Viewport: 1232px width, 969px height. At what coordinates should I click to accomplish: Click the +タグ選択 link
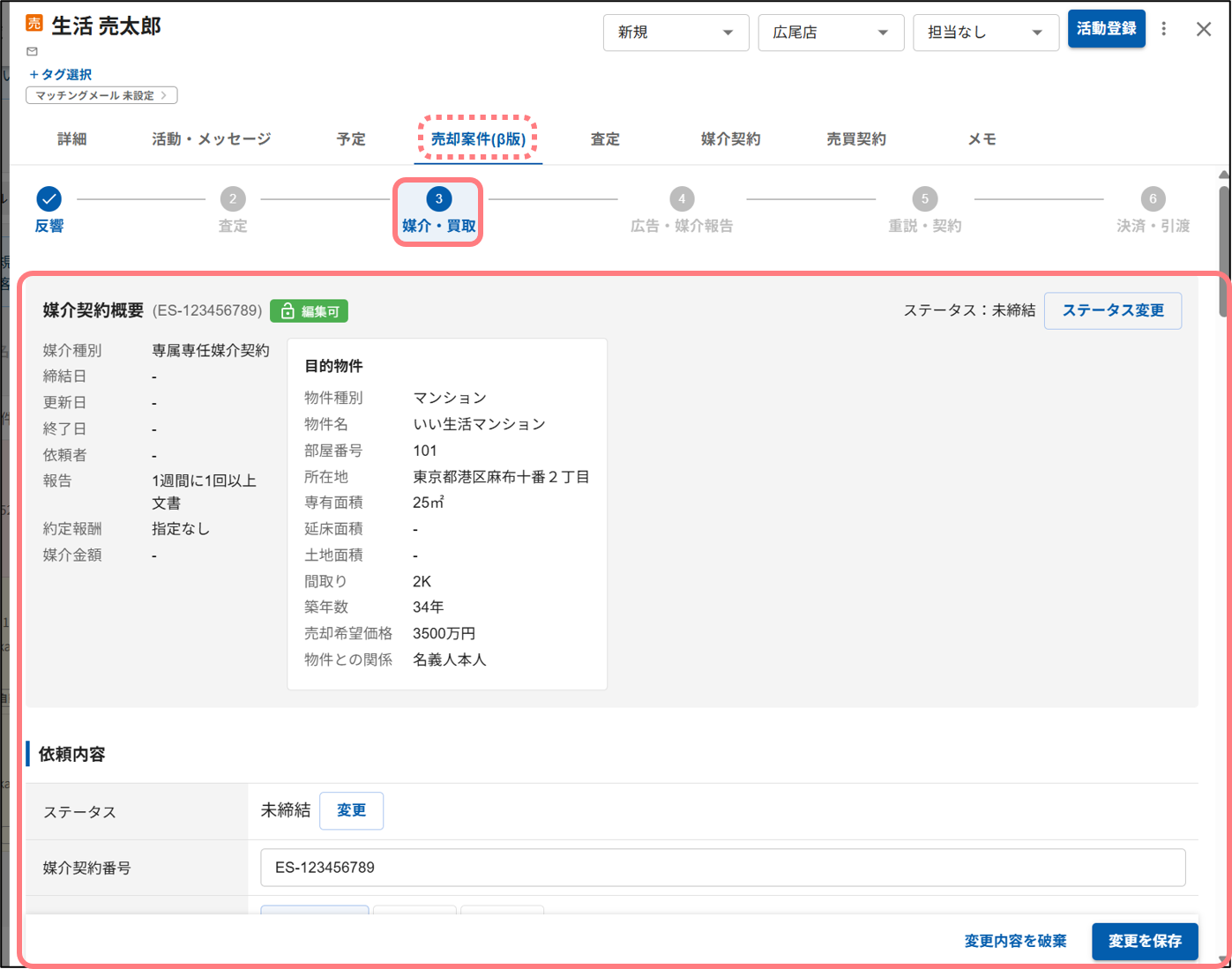pos(60,75)
